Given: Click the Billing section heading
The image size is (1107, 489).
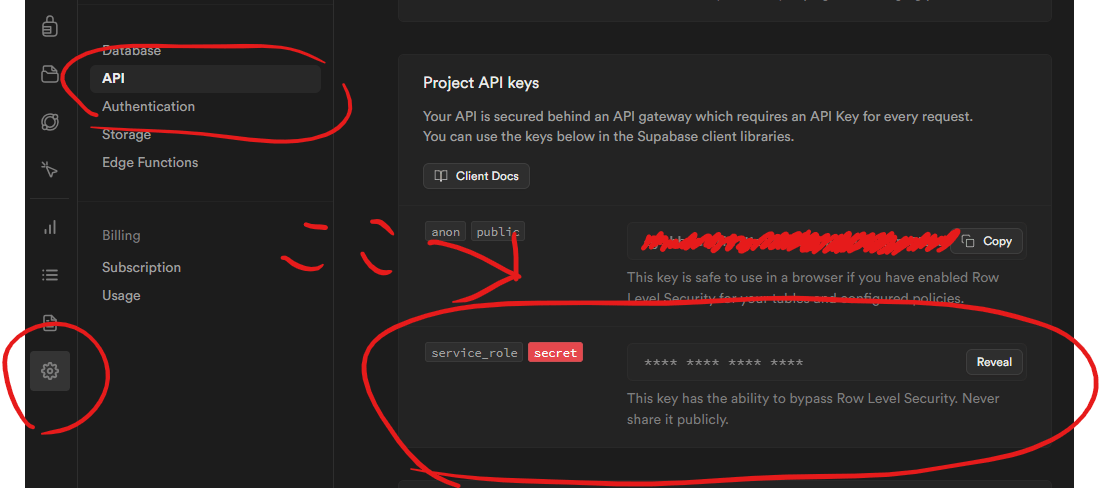Looking at the screenshot, I should point(121,236).
